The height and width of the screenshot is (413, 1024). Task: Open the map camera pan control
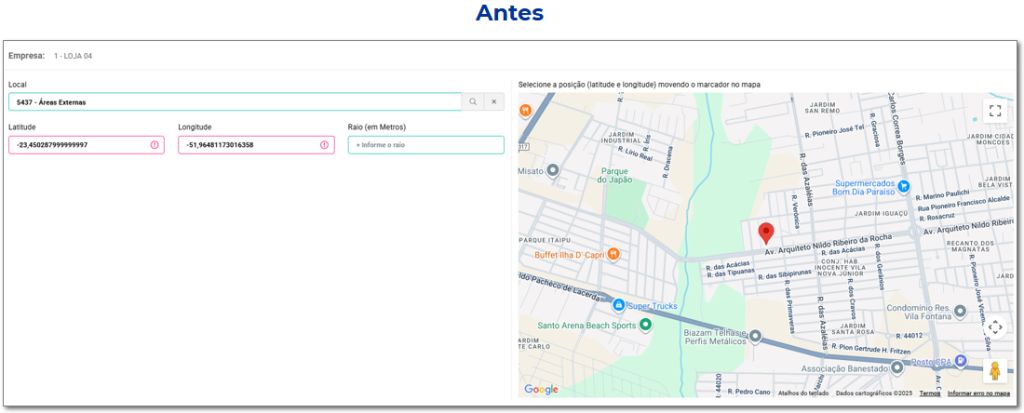[x=994, y=327]
